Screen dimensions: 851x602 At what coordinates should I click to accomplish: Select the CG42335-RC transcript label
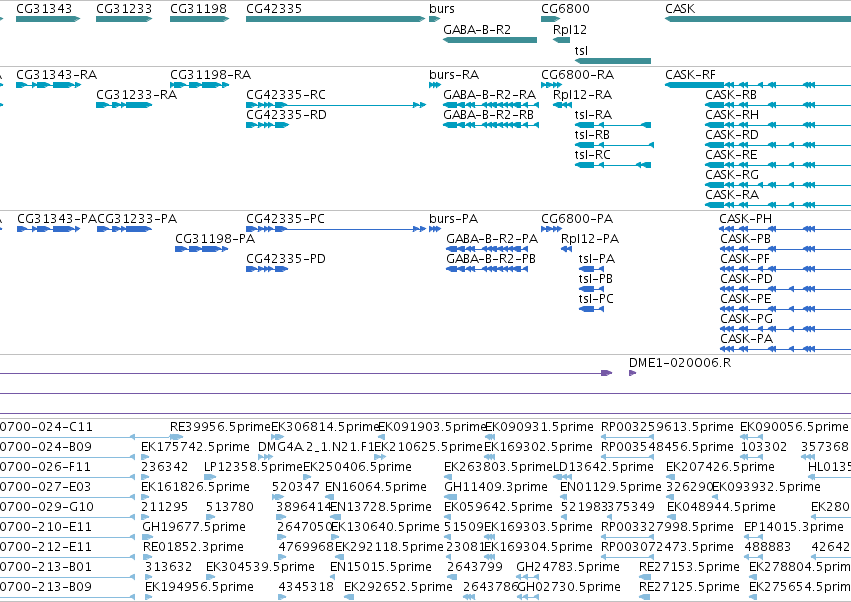point(286,95)
